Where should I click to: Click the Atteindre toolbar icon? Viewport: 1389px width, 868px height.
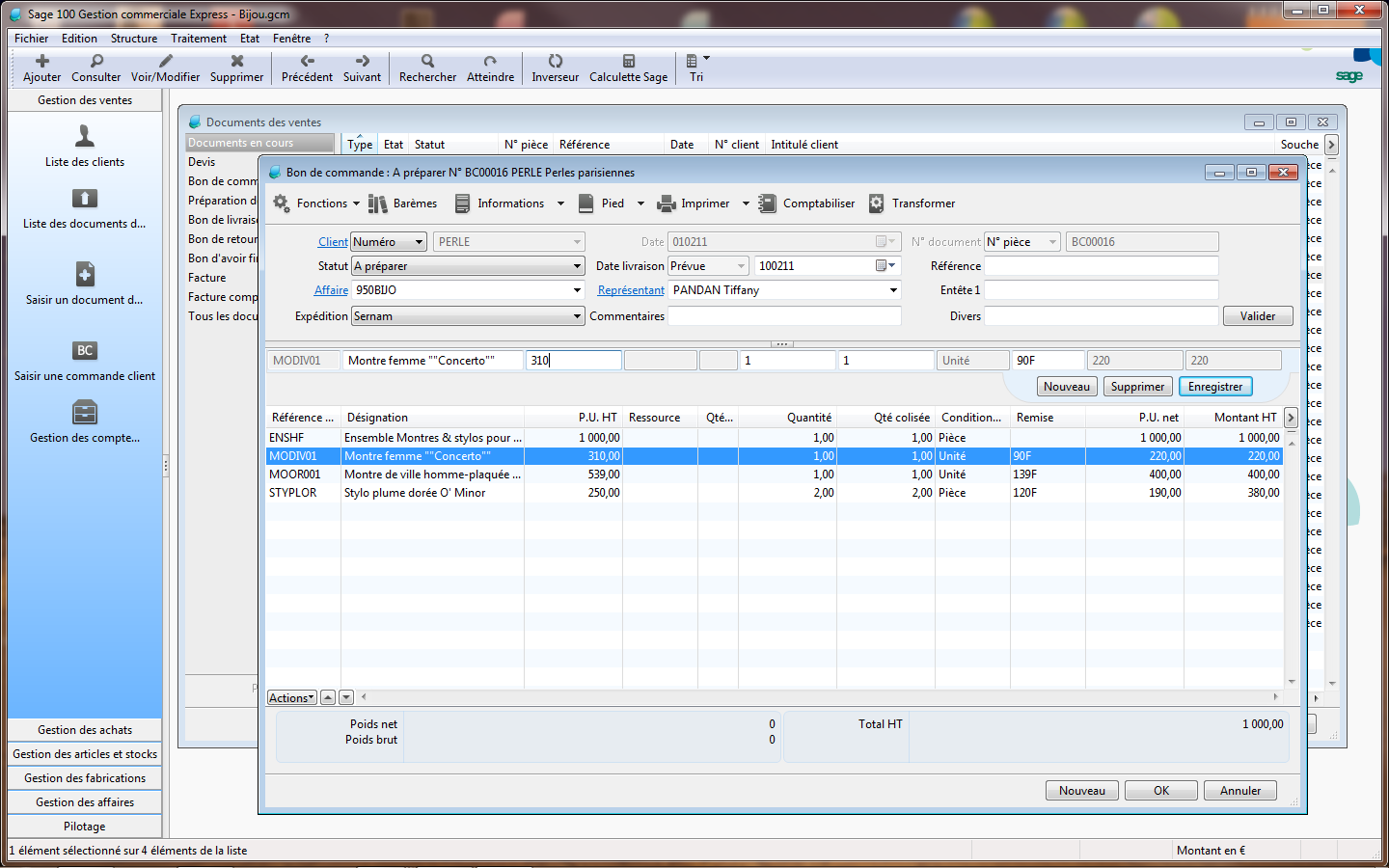491,61
